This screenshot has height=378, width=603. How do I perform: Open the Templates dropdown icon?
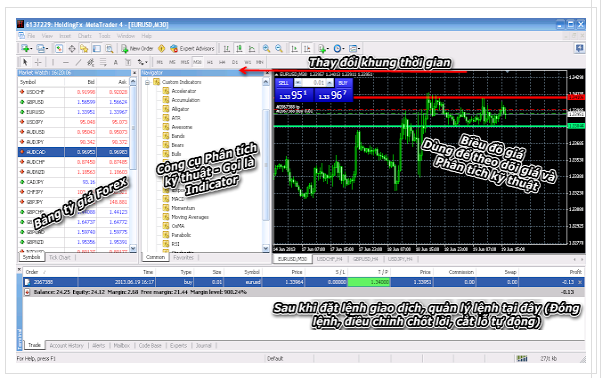[354, 48]
